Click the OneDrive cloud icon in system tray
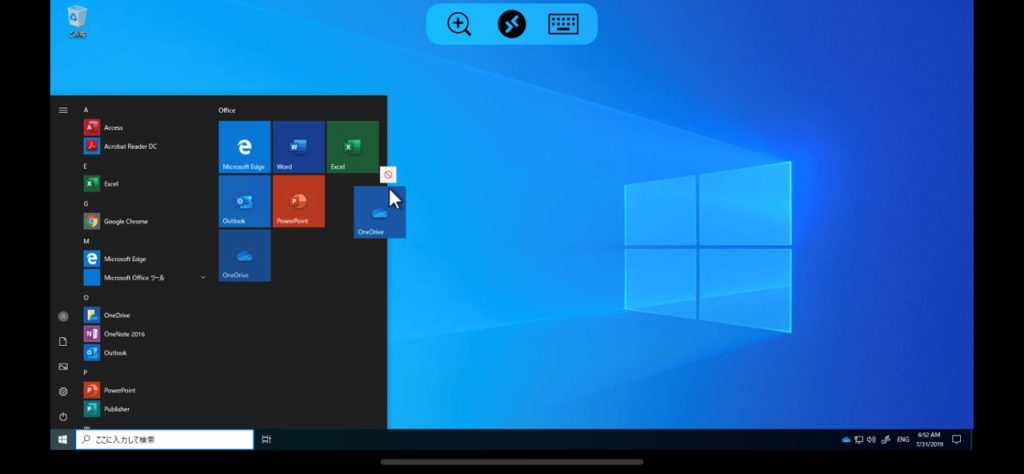 pos(846,440)
